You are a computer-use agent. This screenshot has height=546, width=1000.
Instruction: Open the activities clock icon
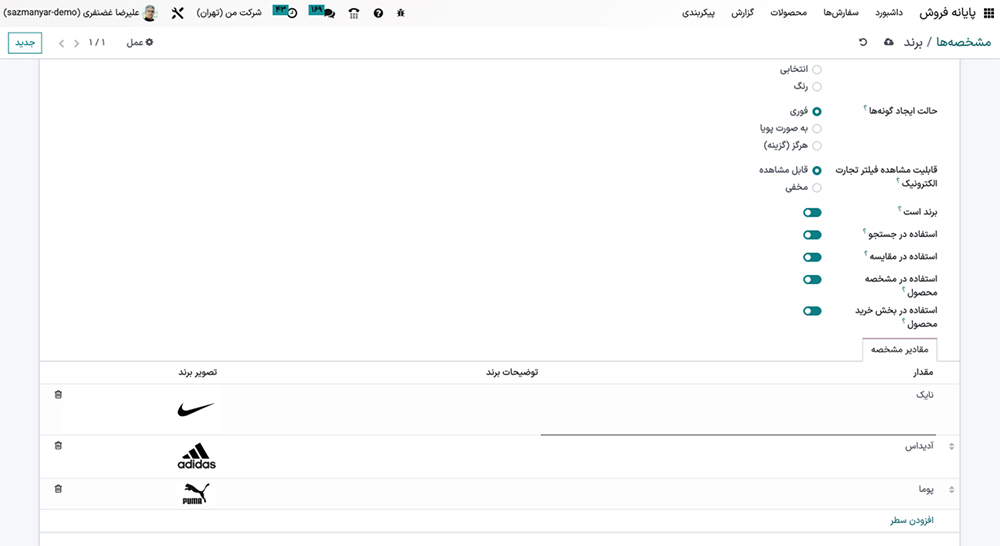291,13
